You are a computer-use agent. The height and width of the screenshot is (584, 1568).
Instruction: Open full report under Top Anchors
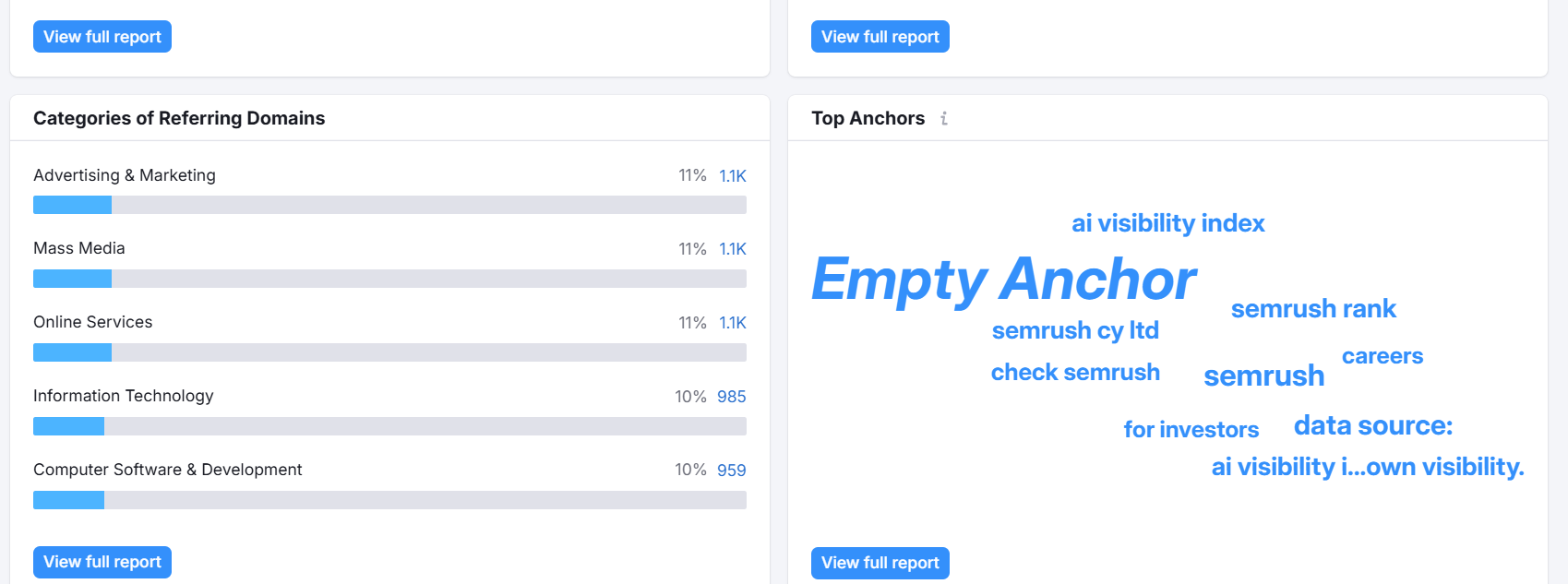880,563
